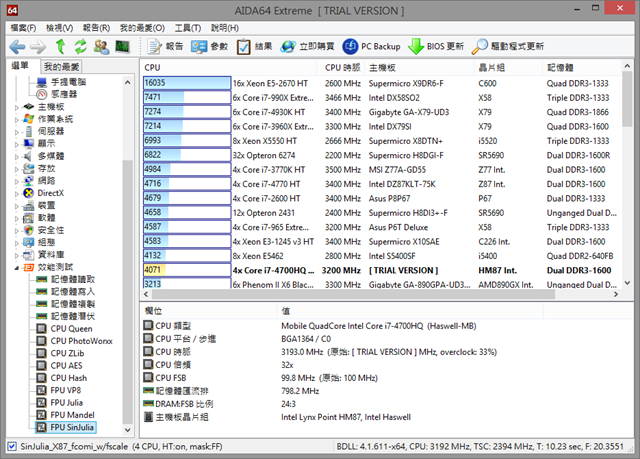Open PC Backup from the toolbar
The height and width of the screenshot is (459, 640).
point(371,47)
